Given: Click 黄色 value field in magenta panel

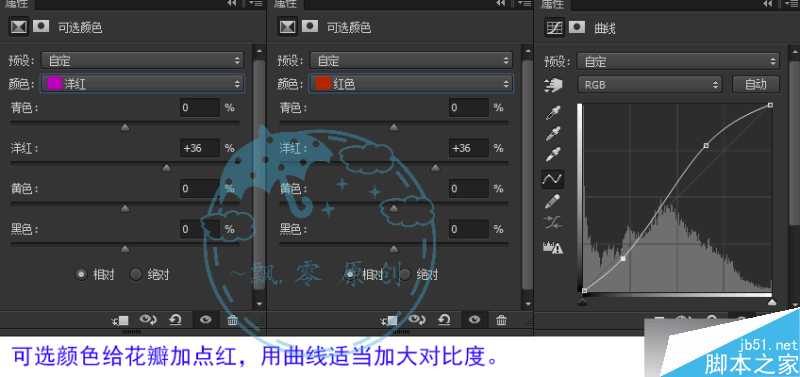Looking at the screenshot, I should (x=200, y=189).
